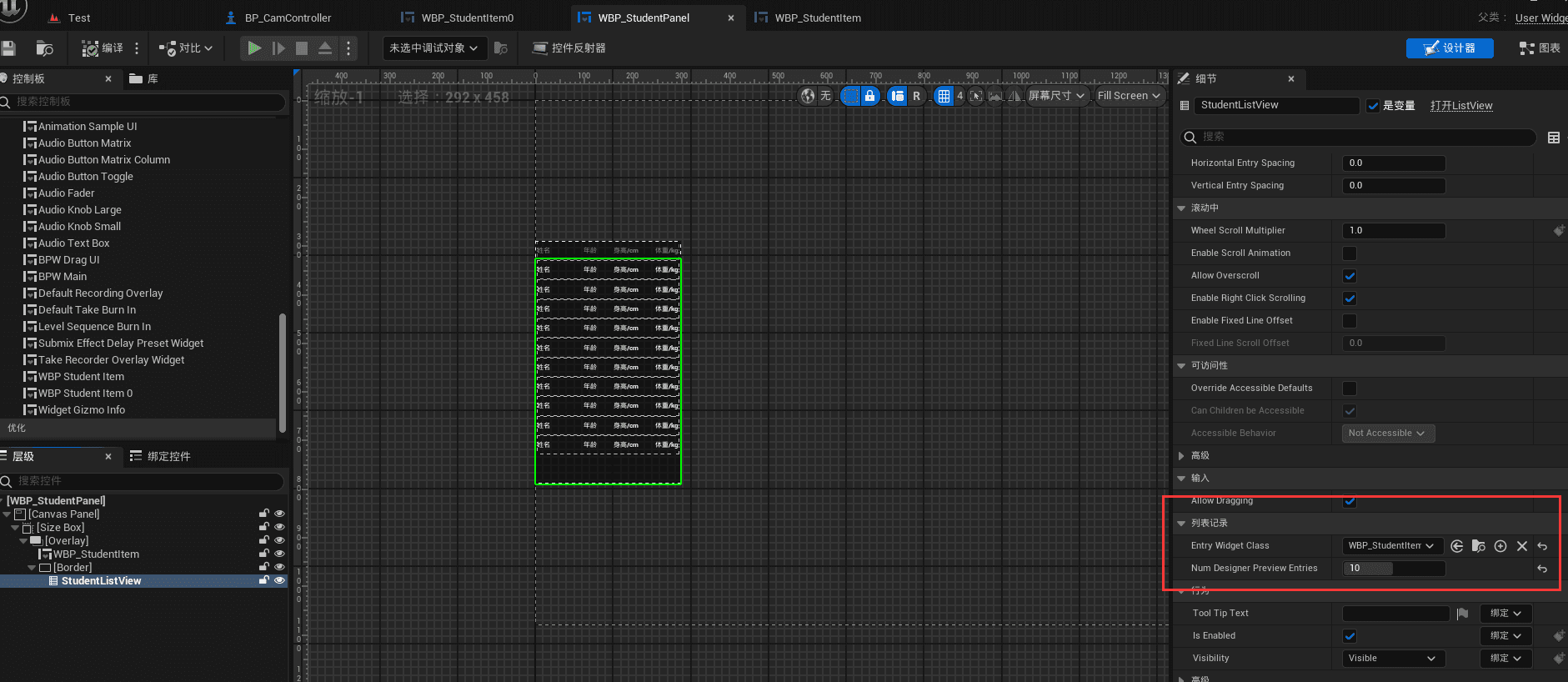
Task: Toggle grid snapping icon in viewport
Action: pyautogui.click(x=944, y=96)
